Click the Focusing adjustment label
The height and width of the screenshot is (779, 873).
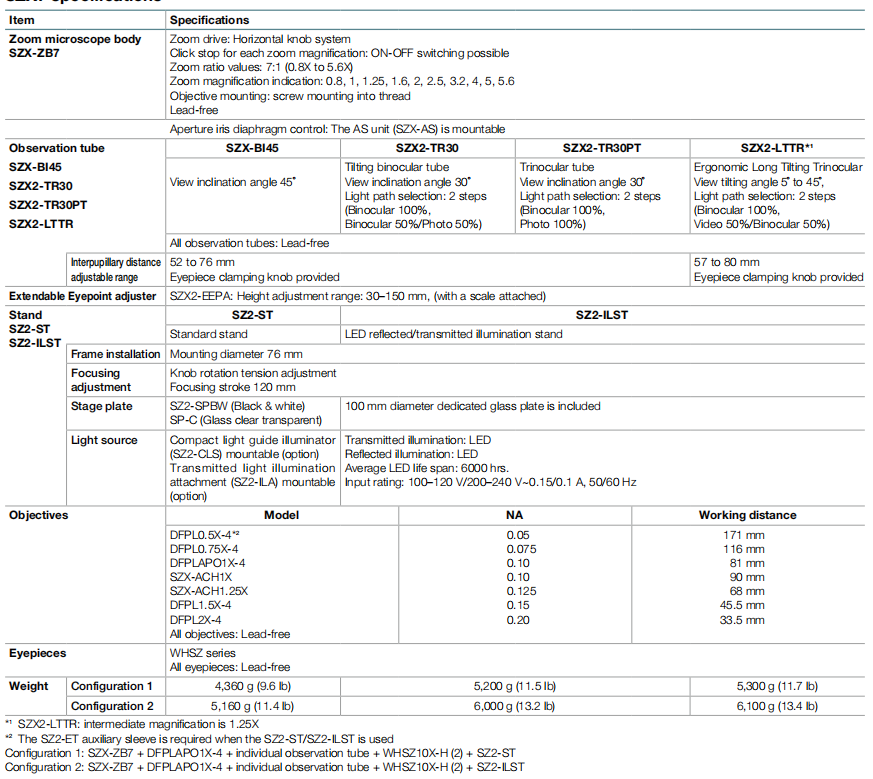click(x=101, y=380)
